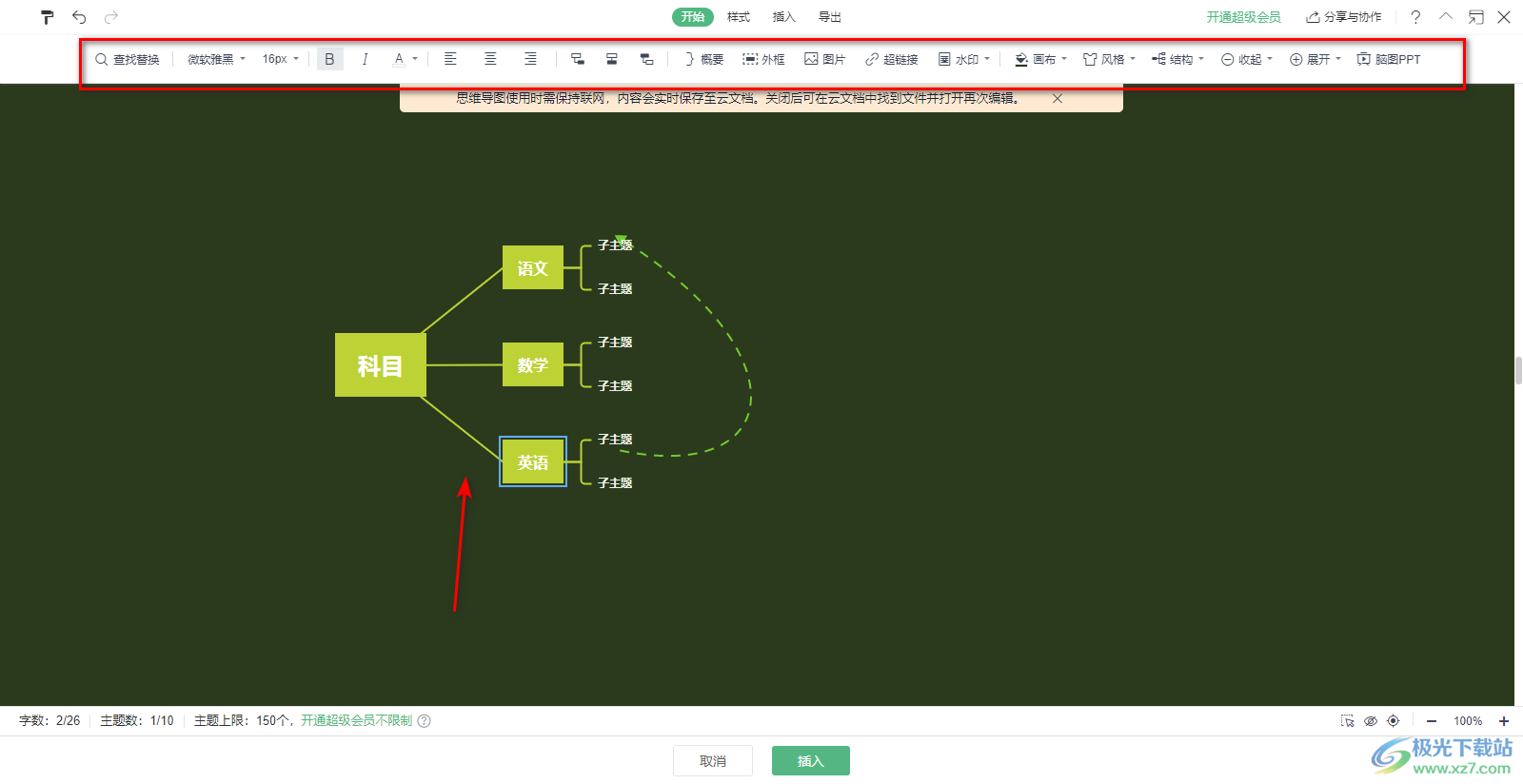Screen dimensions: 1523x784
Task: Insert a subtopic node
Action: point(577,59)
